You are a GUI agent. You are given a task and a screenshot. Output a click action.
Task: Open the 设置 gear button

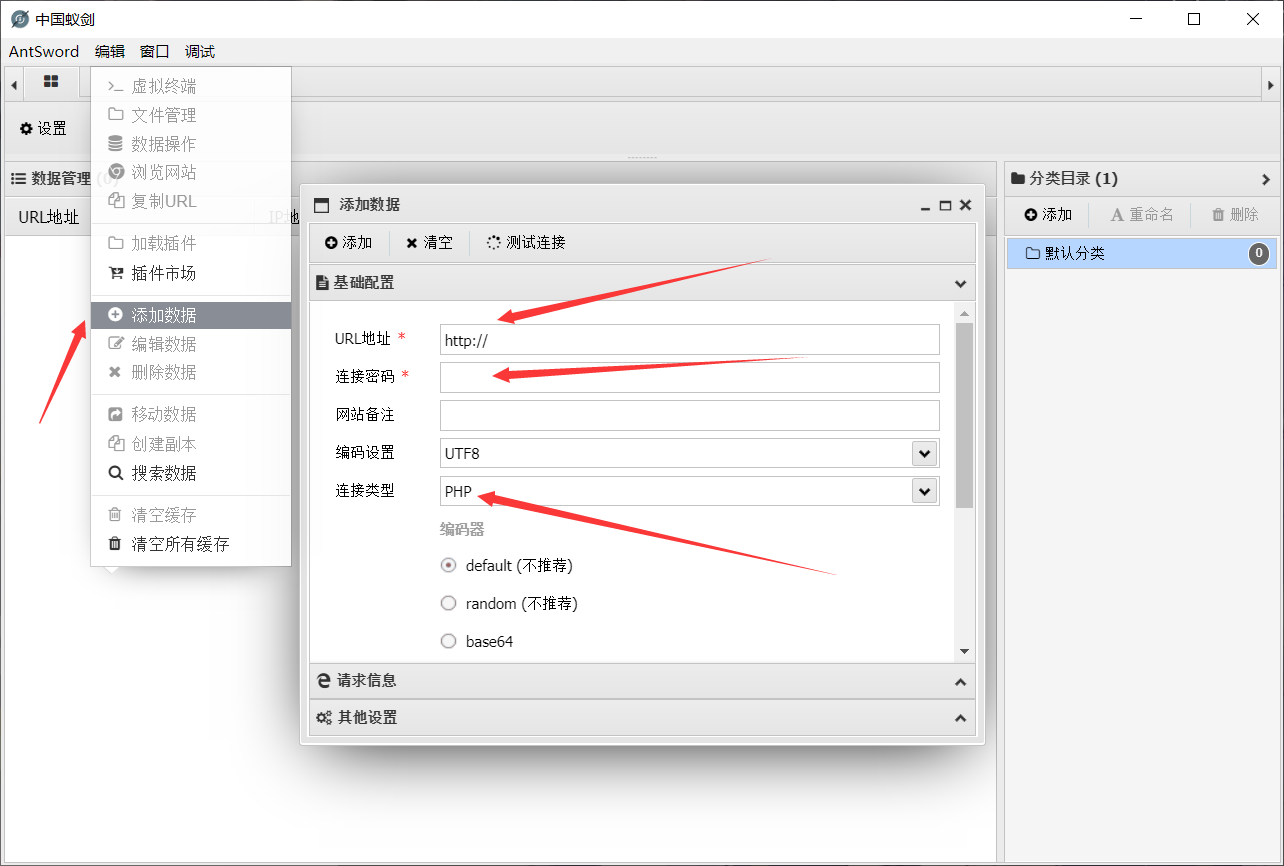43,128
